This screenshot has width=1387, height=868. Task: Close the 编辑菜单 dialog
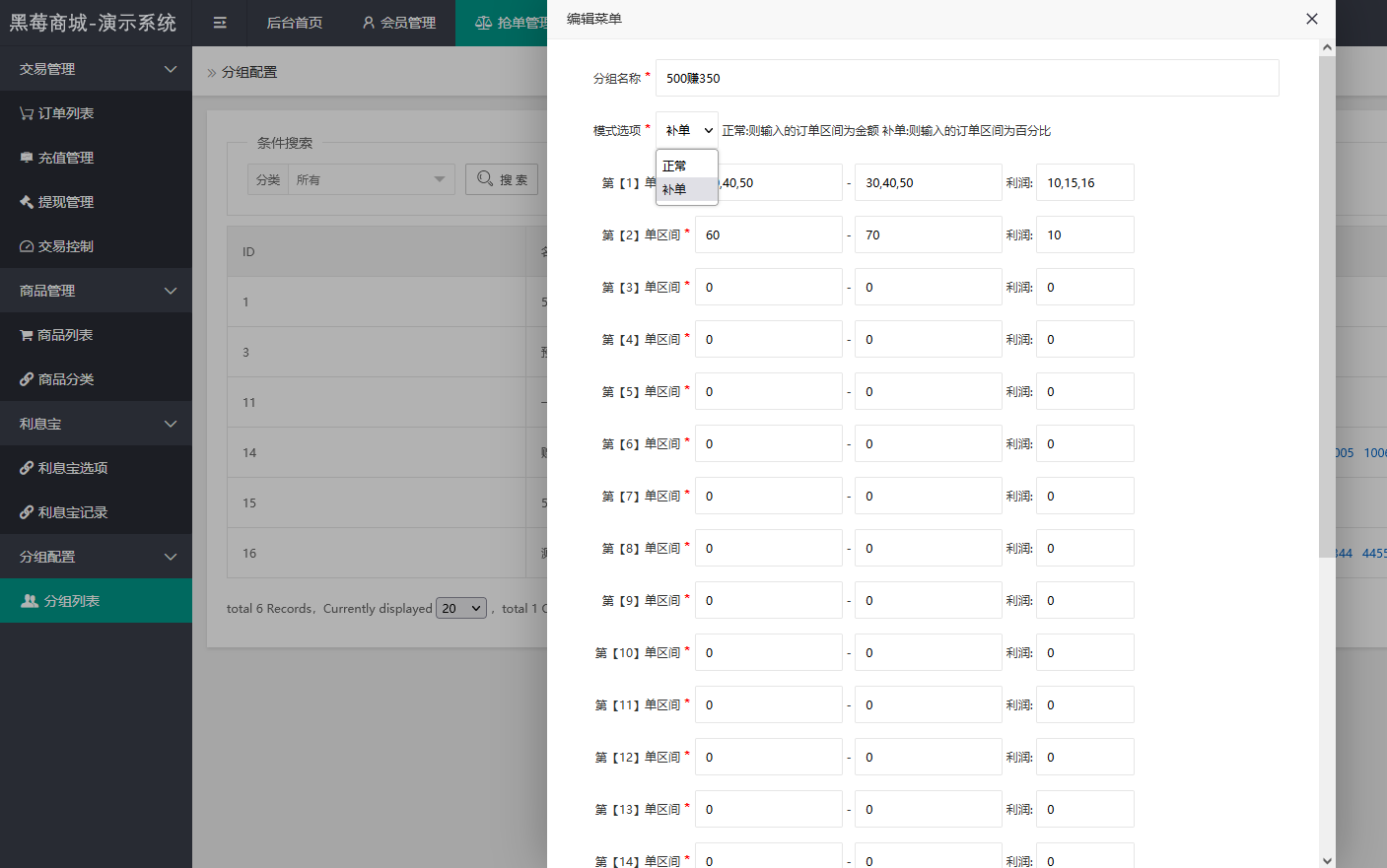1311,19
